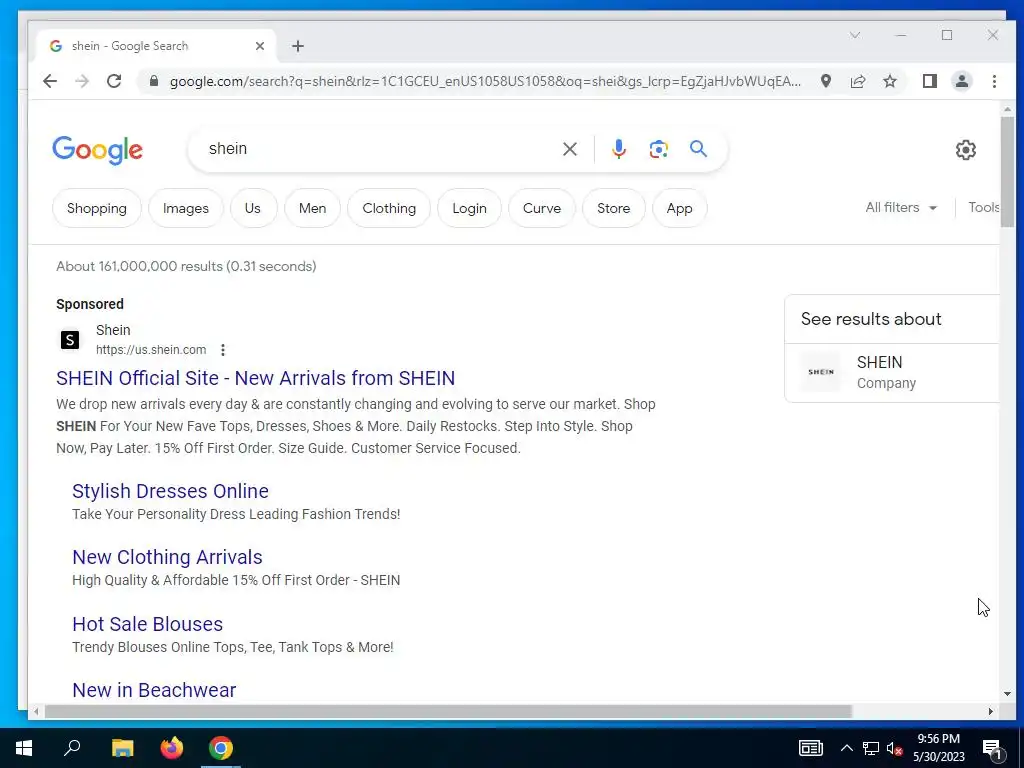Search by image with Google Lens icon
This screenshot has width=1024, height=768.
point(658,149)
